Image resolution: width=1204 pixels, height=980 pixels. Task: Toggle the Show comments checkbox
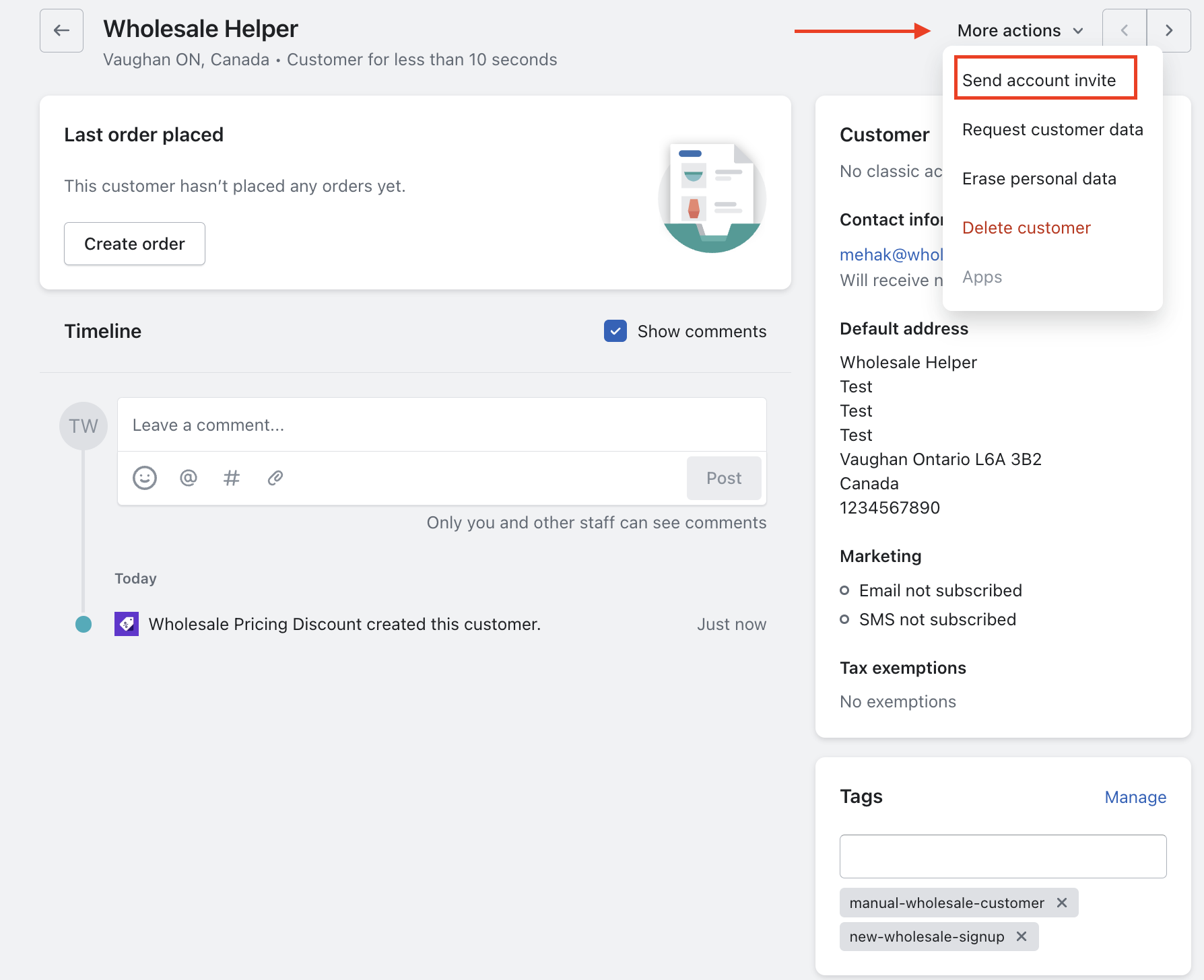coord(615,331)
